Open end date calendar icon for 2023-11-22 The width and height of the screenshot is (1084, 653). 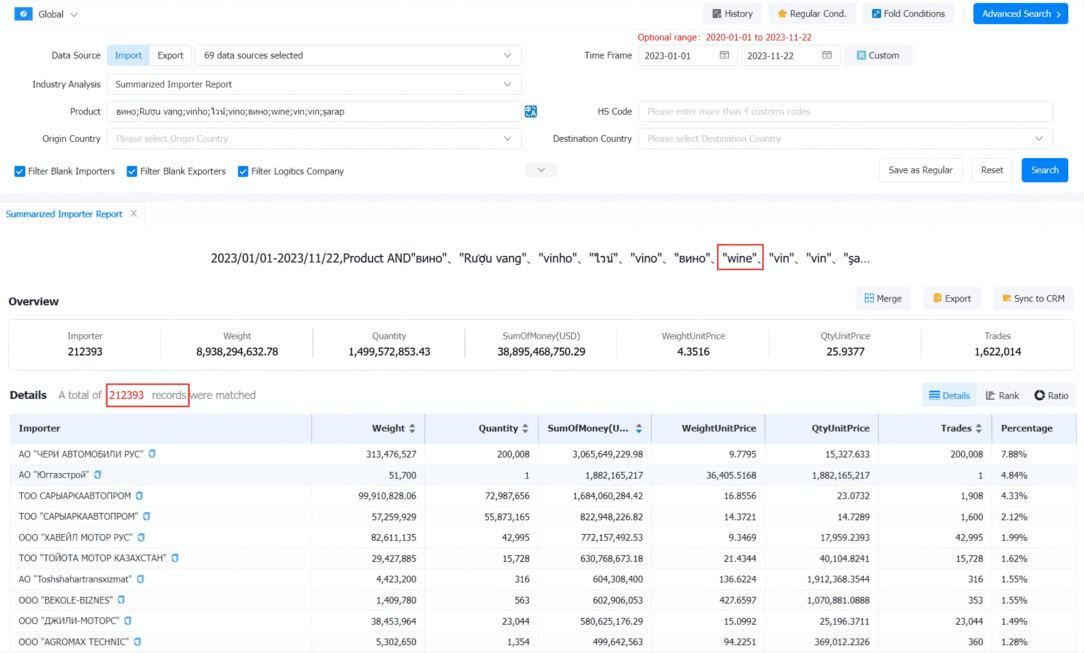point(827,55)
